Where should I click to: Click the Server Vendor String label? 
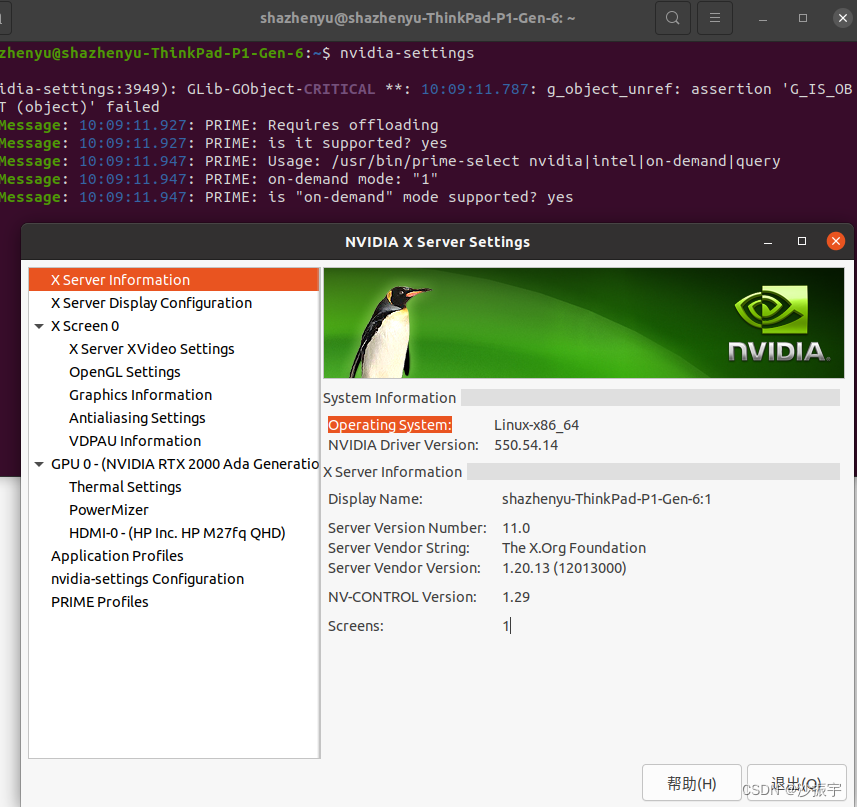click(x=398, y=548)
